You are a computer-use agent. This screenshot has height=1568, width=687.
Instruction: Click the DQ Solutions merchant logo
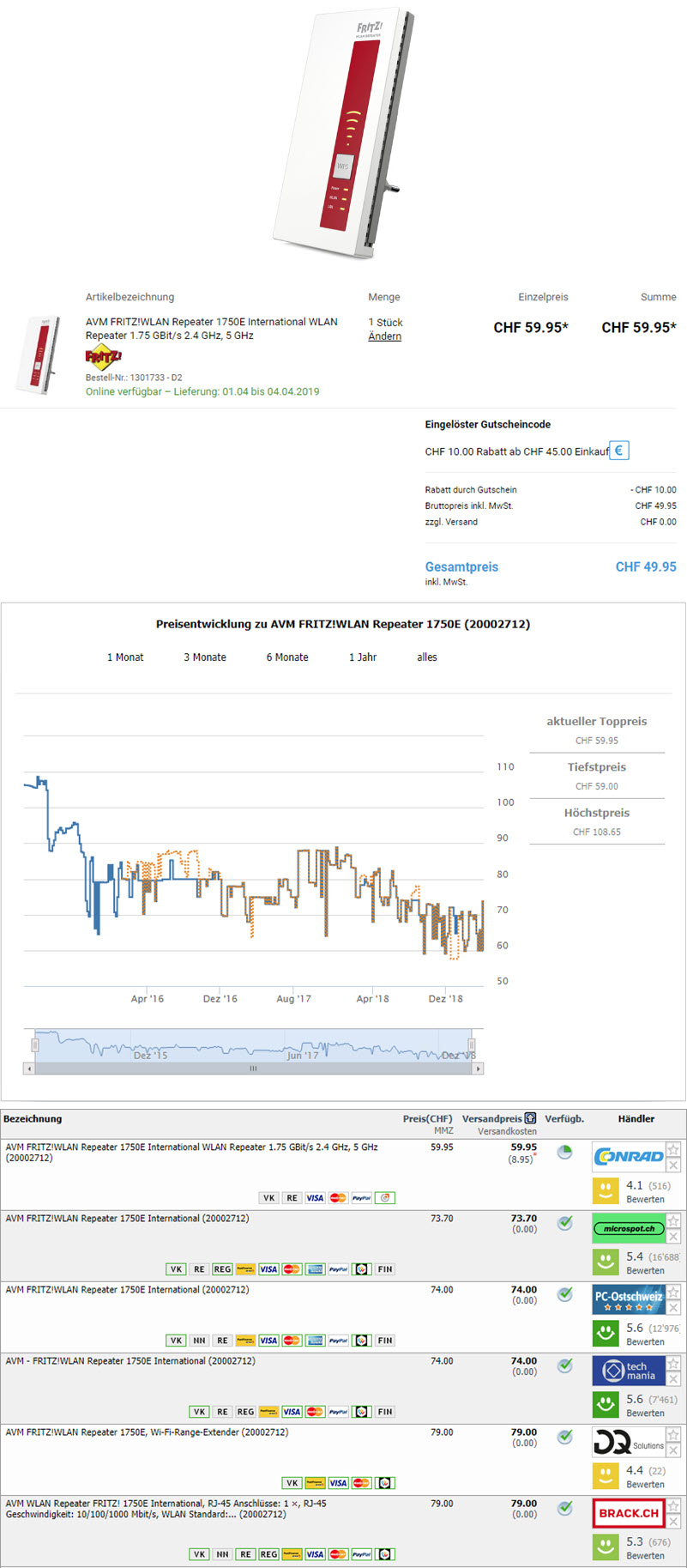628,1442
